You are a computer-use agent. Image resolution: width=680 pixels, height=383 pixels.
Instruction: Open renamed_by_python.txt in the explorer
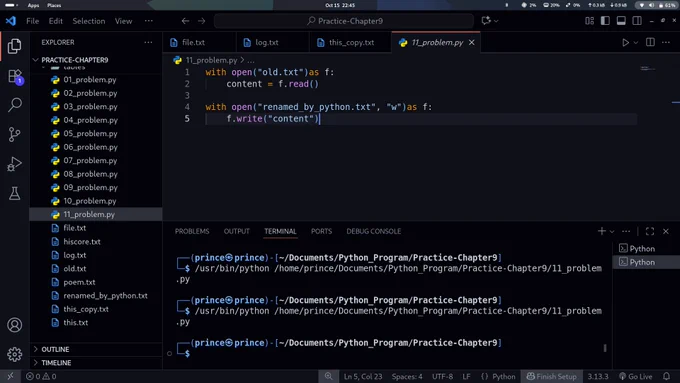tap(105, 295)
